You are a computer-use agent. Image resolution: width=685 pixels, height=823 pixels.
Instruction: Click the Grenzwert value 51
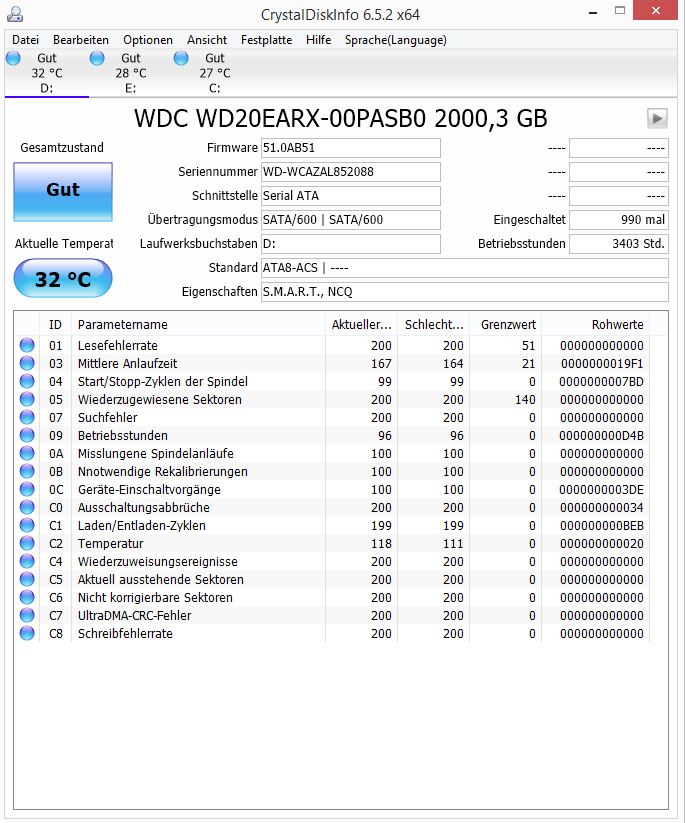[x=529, y=346]
